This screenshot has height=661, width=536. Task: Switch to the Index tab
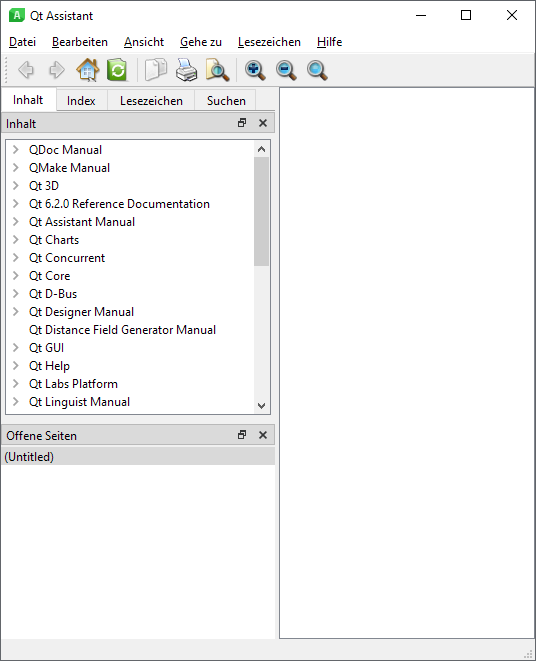click(81, 101)
